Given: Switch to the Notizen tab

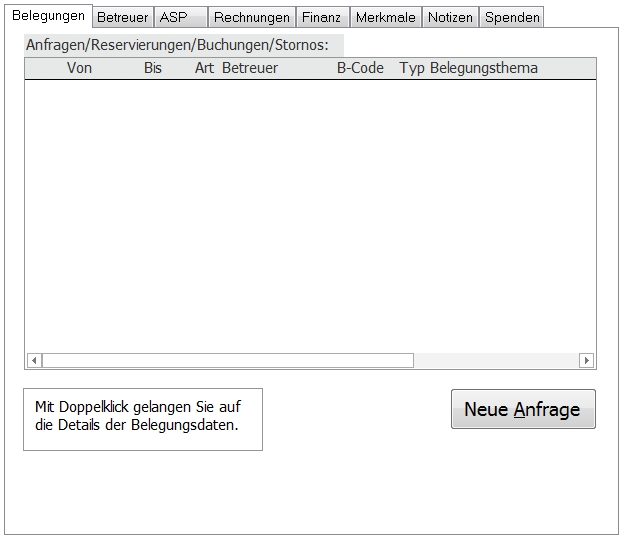Looking at the screenshot, I should 450,17.
